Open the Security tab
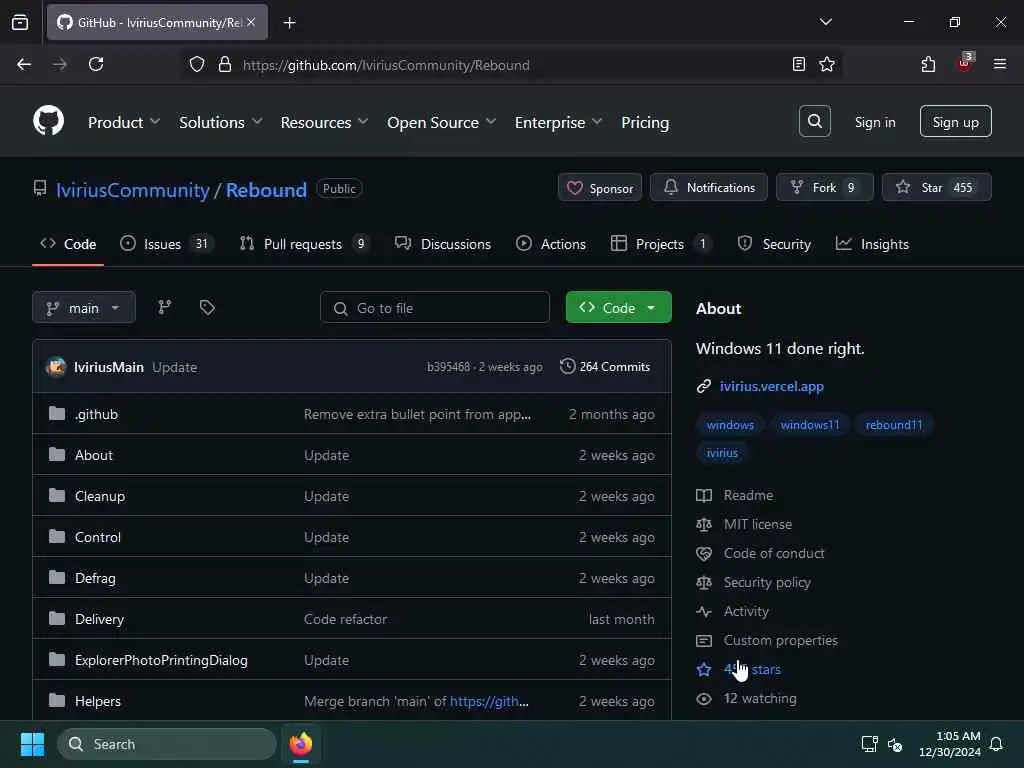1024x768 pixels. point(774,244)
